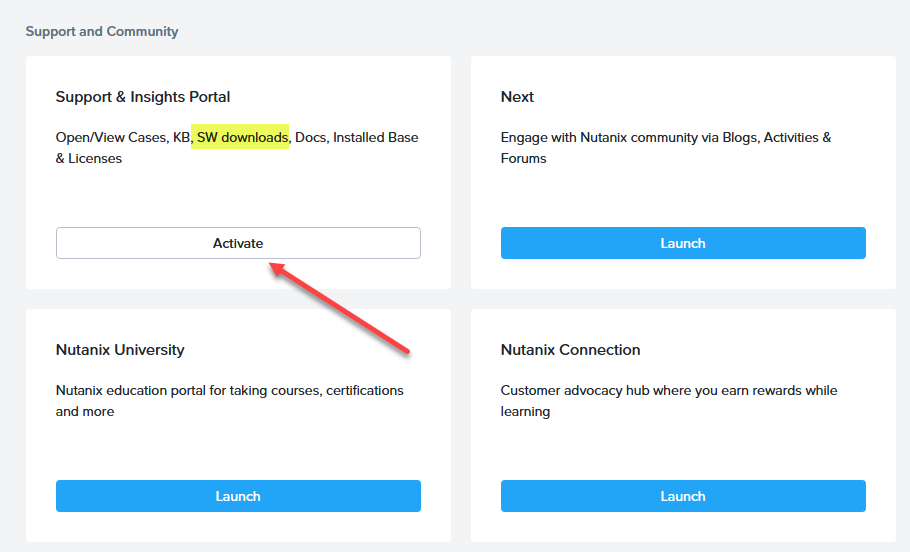
Task: Click the word Forums in Next card
Action: pyautogui.click(x=524, y=158)
